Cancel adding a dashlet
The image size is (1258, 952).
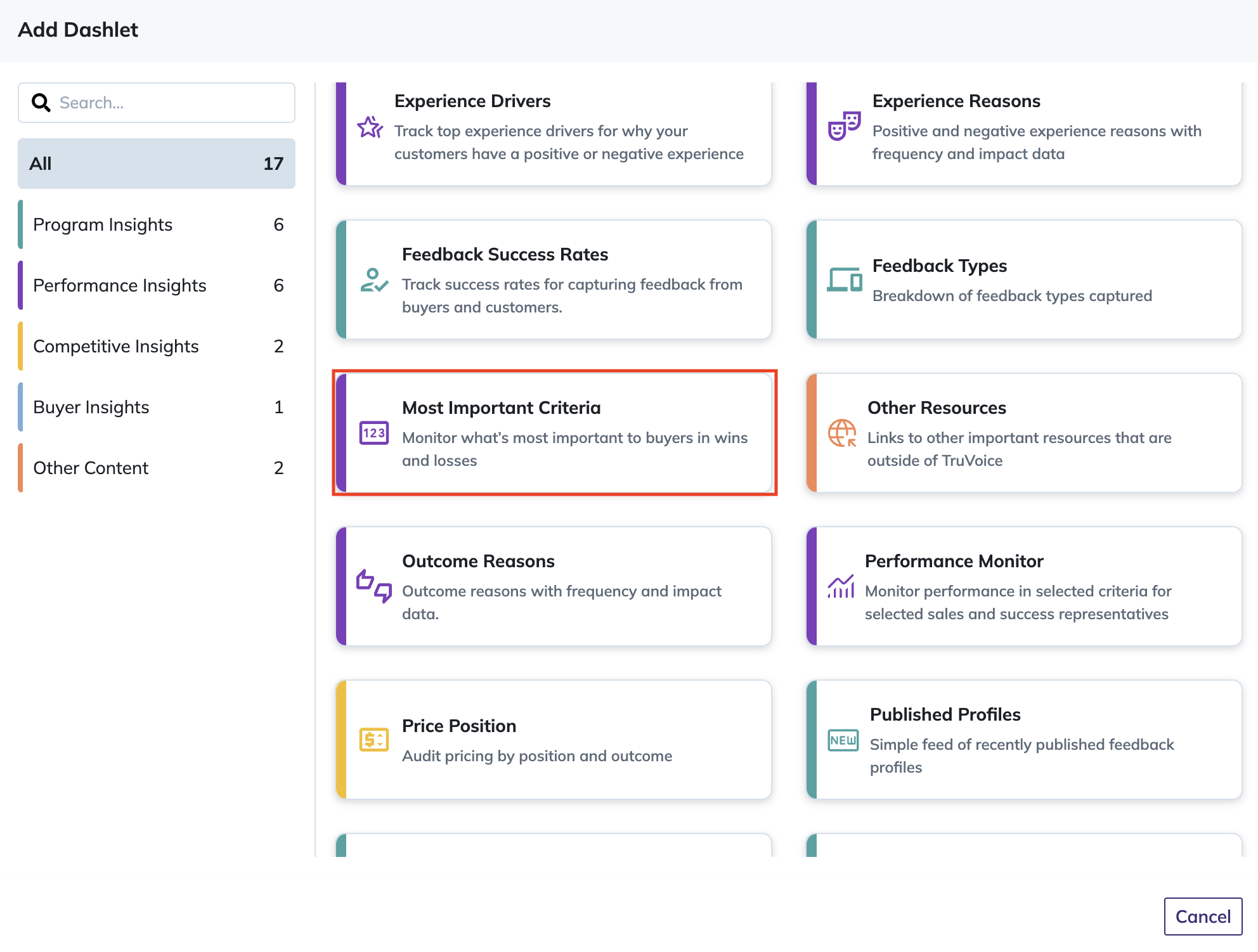tap(1203, 917)
